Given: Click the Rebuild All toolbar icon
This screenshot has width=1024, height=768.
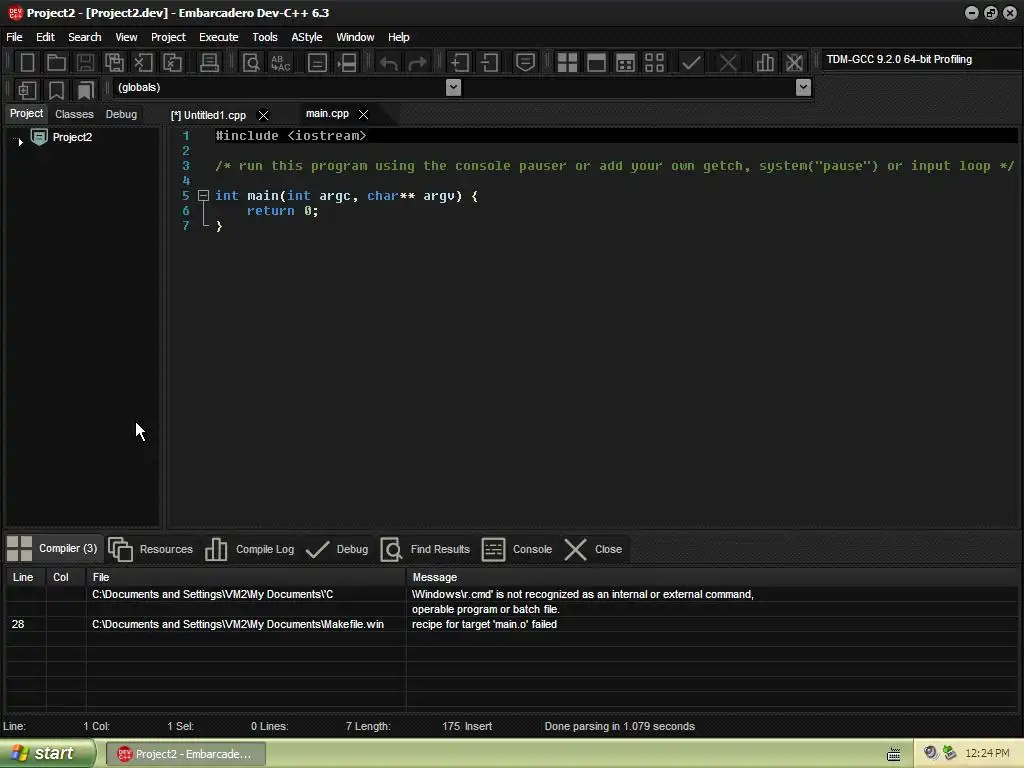Looking at the screenshot, I should [654, 63].
